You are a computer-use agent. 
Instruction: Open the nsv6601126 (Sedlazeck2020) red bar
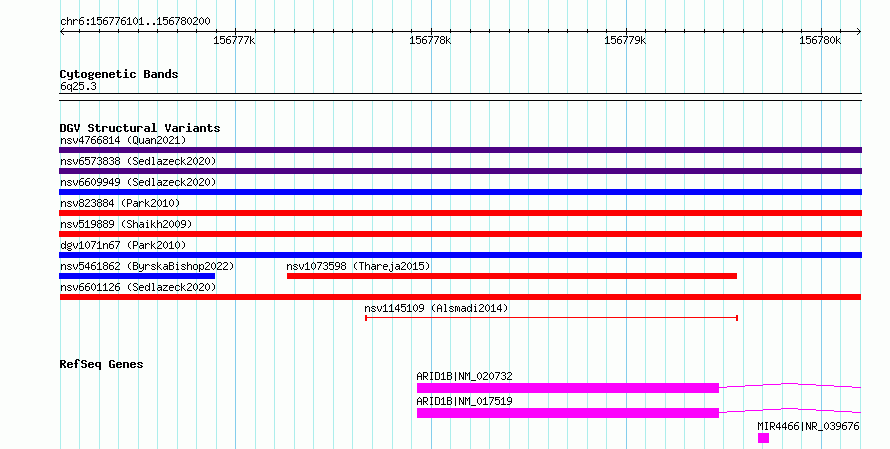click(460, 297)
